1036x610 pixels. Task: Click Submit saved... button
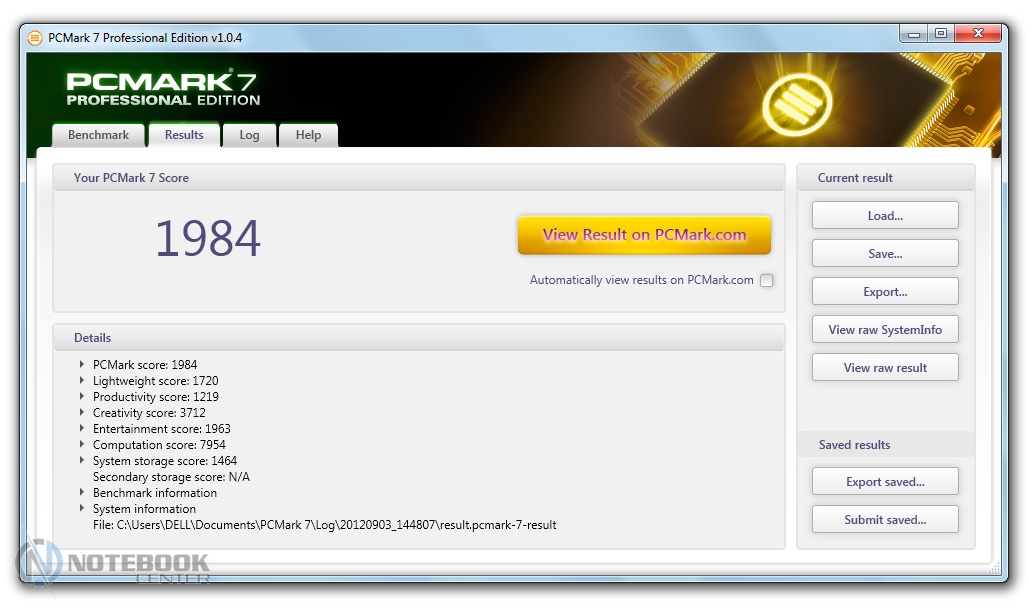tap(885, 520)
